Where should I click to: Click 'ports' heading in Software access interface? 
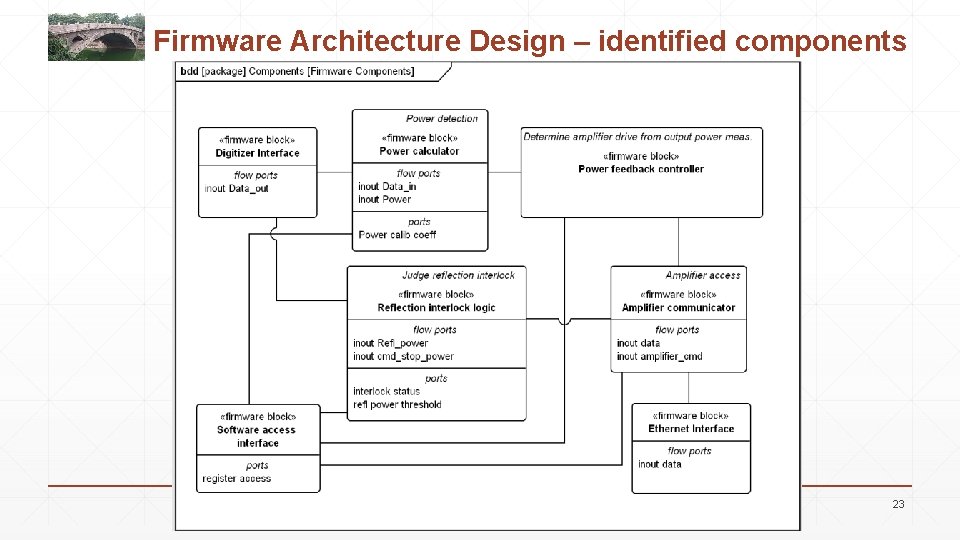click(x=257, y=466)
